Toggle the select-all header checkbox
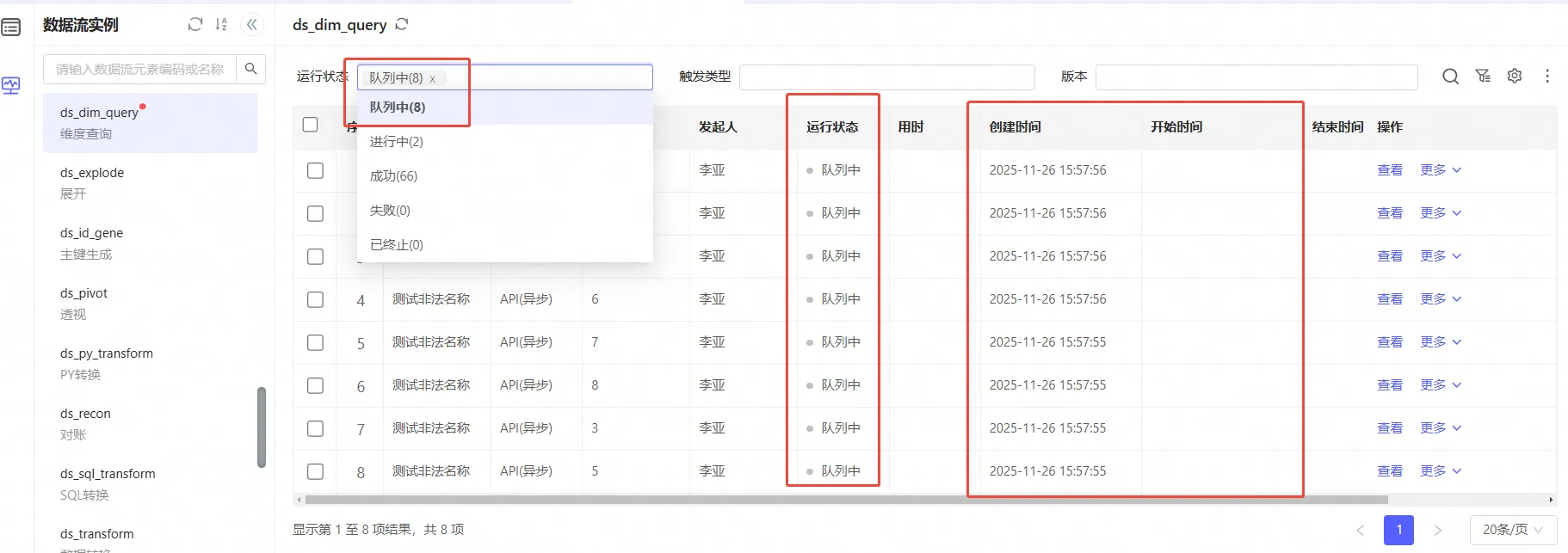 (311, 125)
